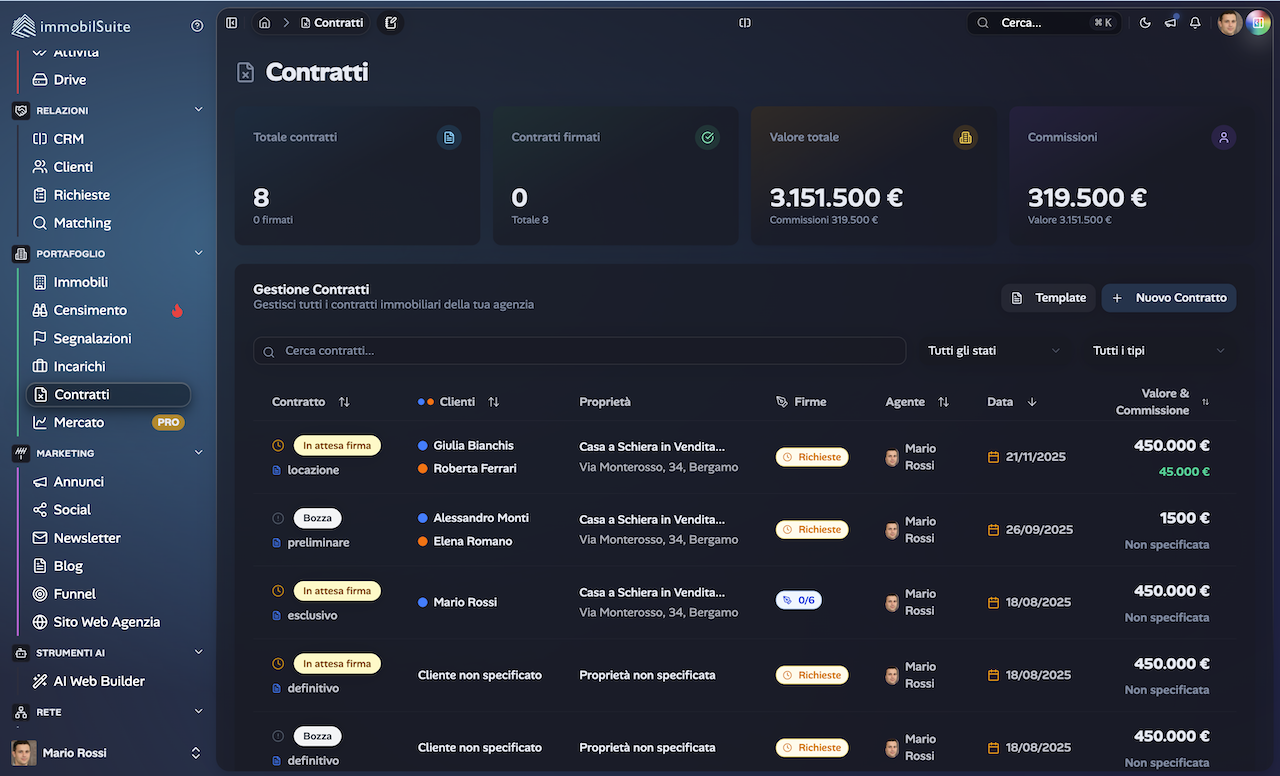Click the Template button
Image resolution: width=1280 pixels, height=776 pixels.
(1048, 298)
